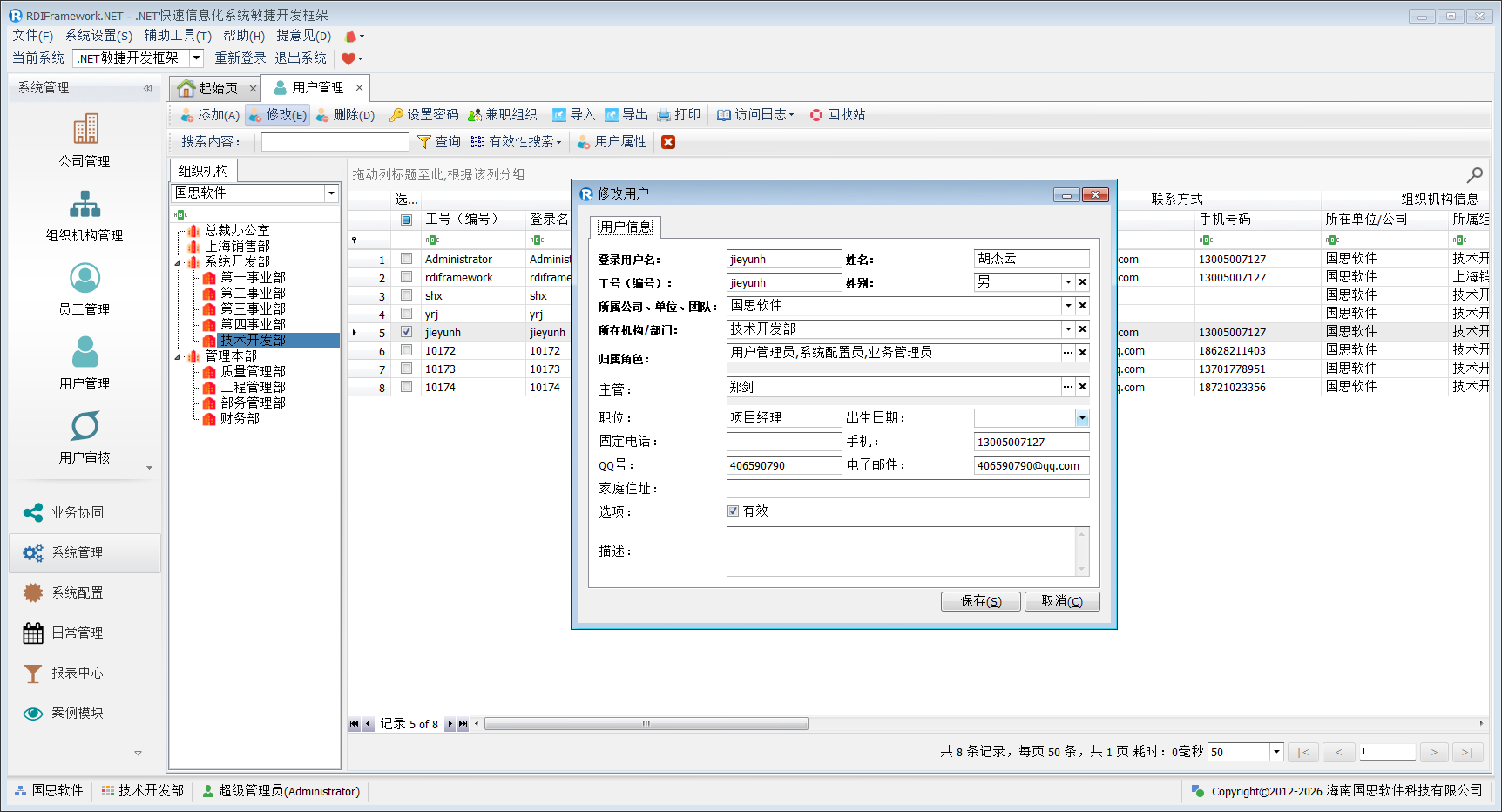Click the 设置密码 key toolbar icon
Image resolution: width=1502 pixels, height=812 pixels.
click(x=396, y=115)
